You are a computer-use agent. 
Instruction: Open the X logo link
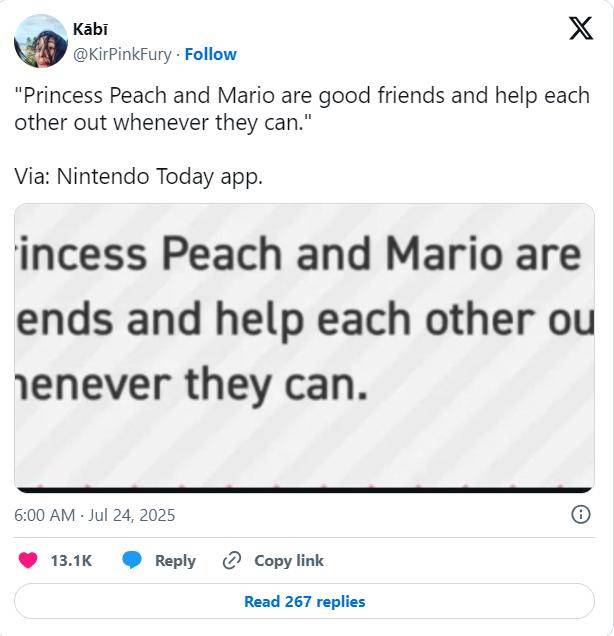point(581,28)
